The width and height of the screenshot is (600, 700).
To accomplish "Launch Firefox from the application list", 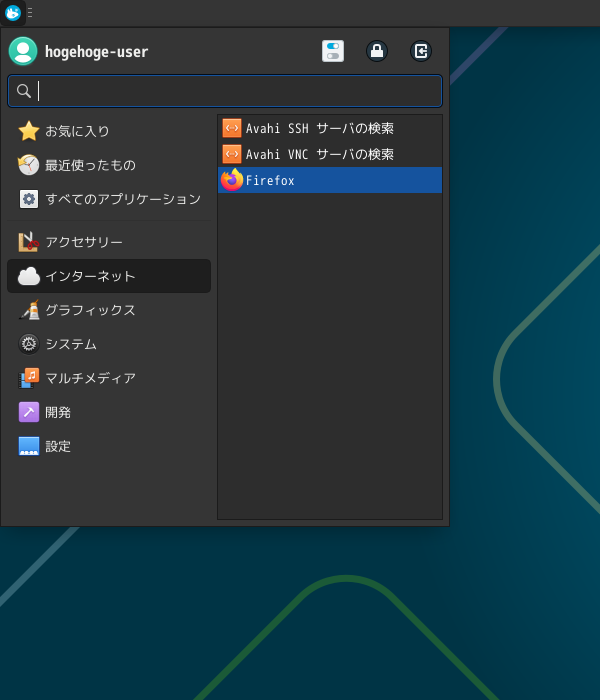I will click(270, 180).
